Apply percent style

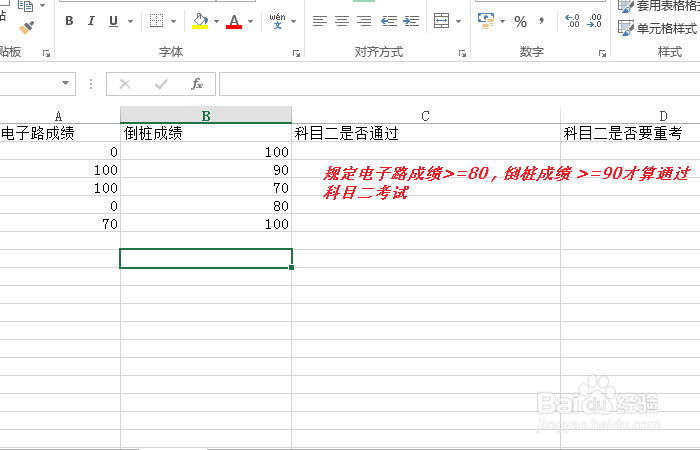[x=521, y=21]
